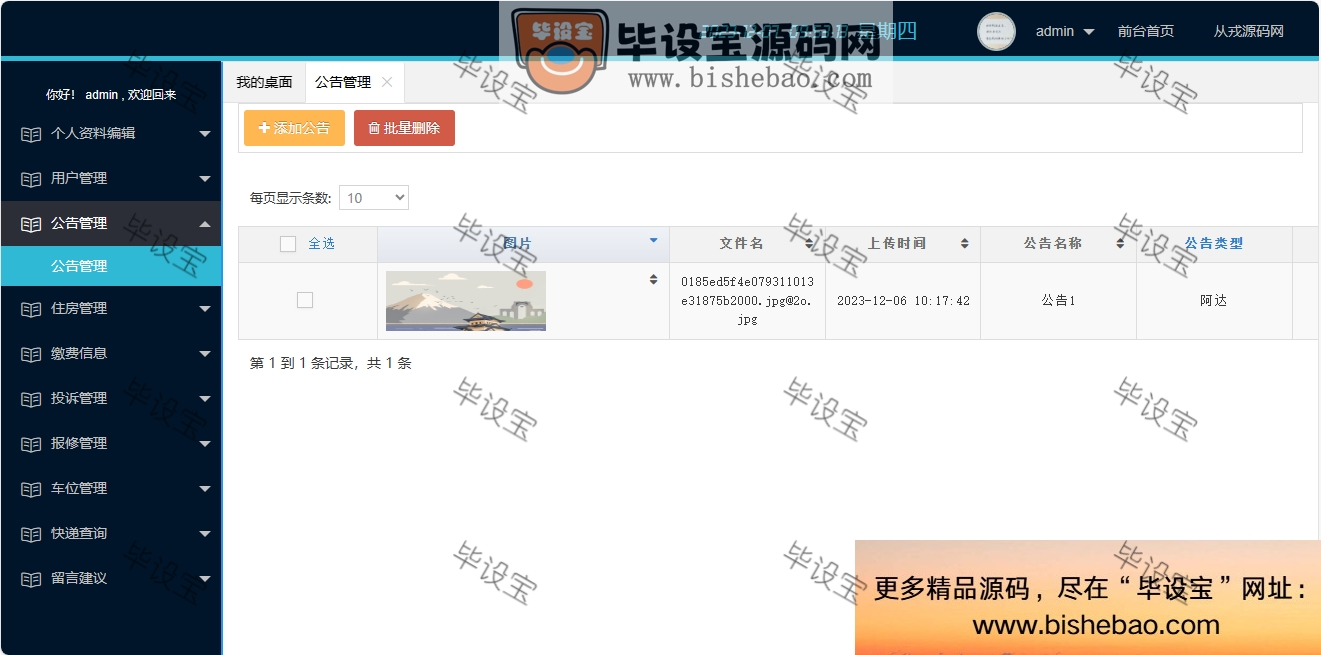This screenshot has height=655, width=1321.
Task: Click the 阿达 type cell
Action: [1214, 301]
